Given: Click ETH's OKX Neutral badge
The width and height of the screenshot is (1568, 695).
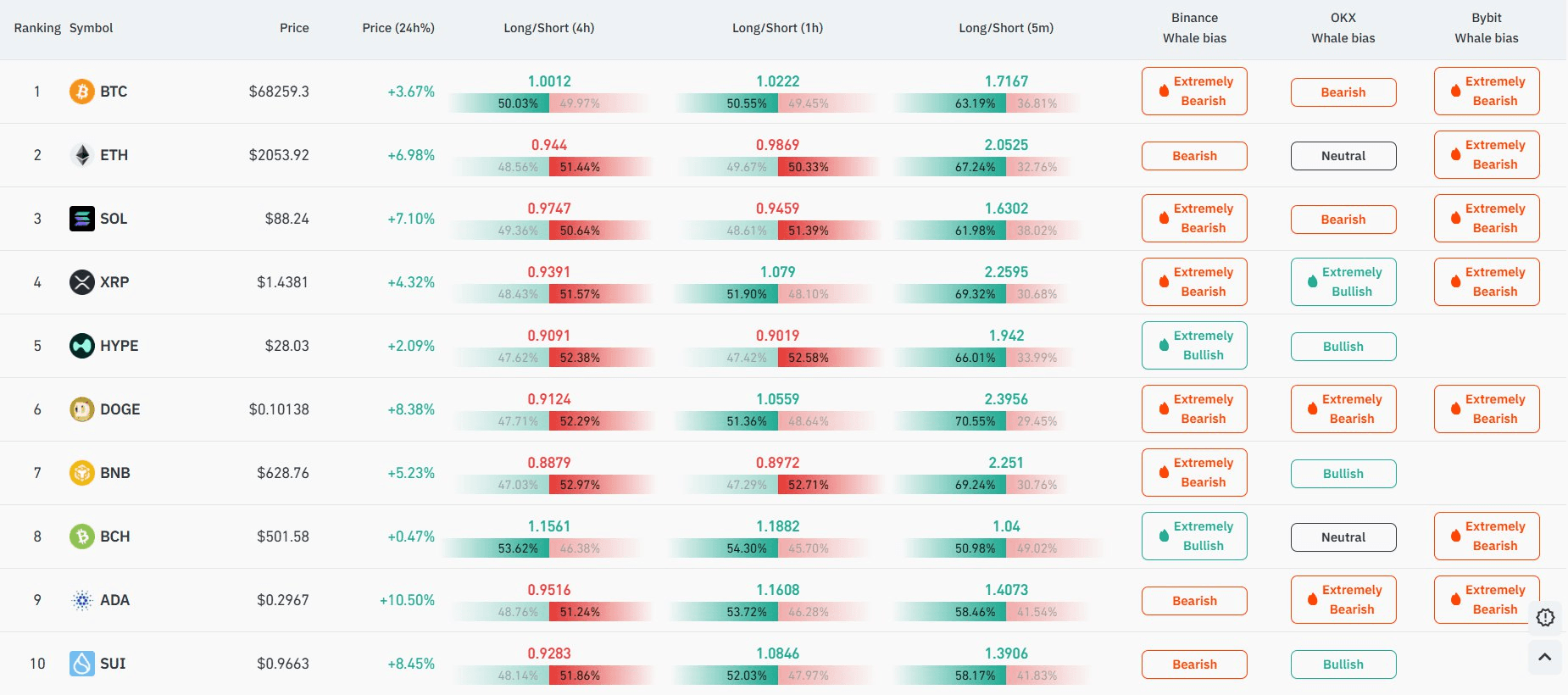Looking at the screenshot, I should click(1343, 156).
